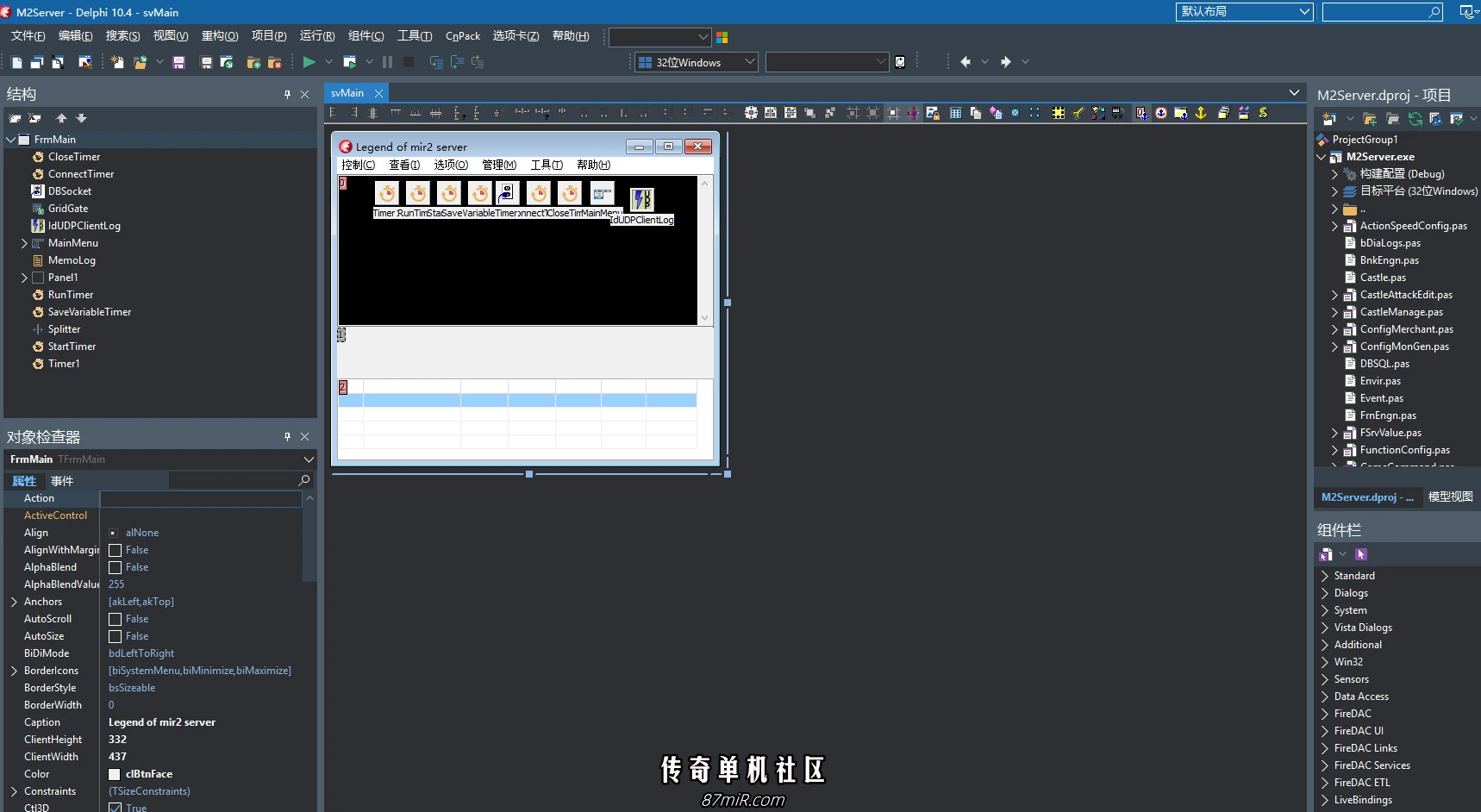Viewport: 1481px width, 812px height.
Task: Click the vertical scrollbar of form memo
Action: [x=705, y=250]
